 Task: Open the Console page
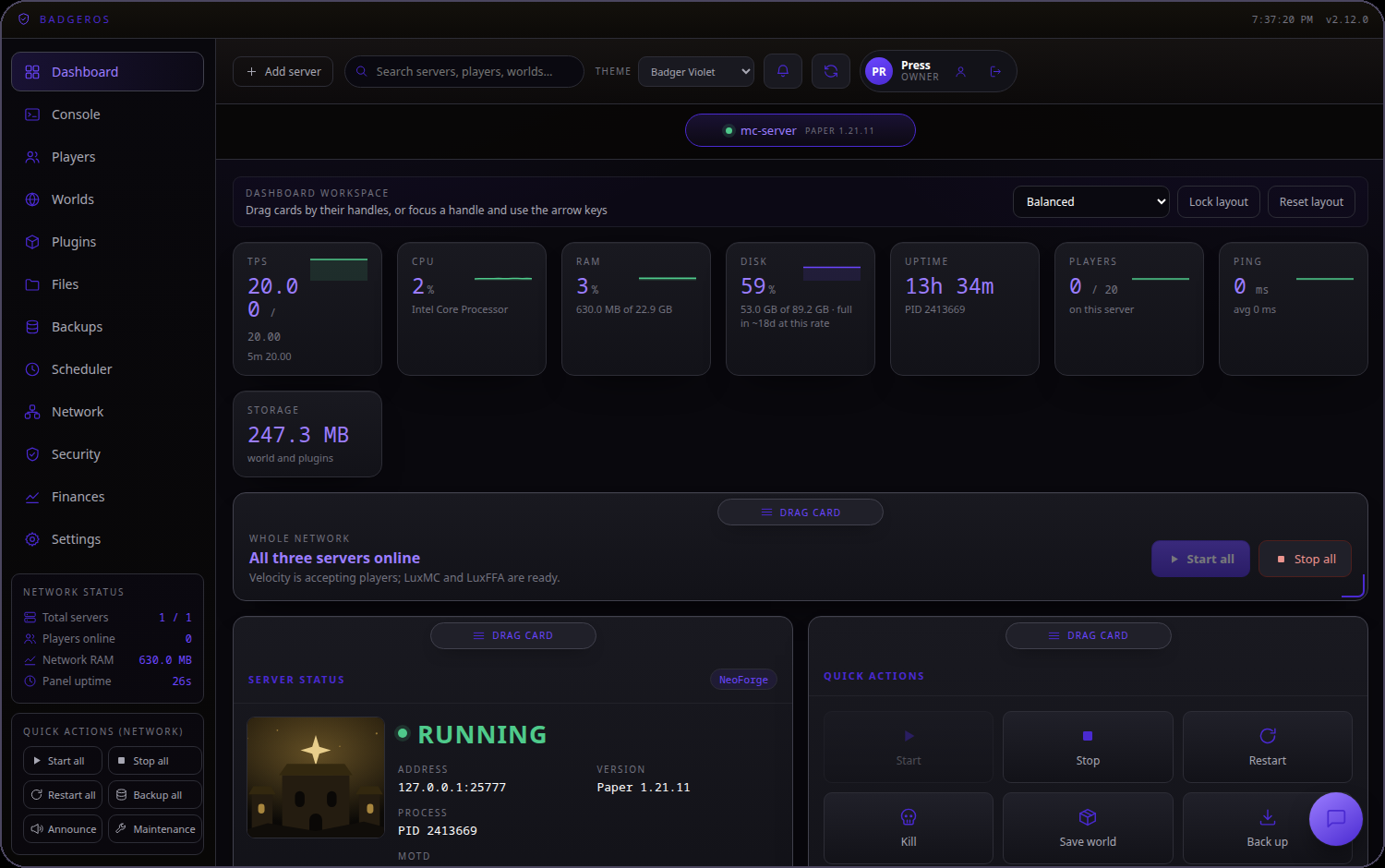(107, 115)
